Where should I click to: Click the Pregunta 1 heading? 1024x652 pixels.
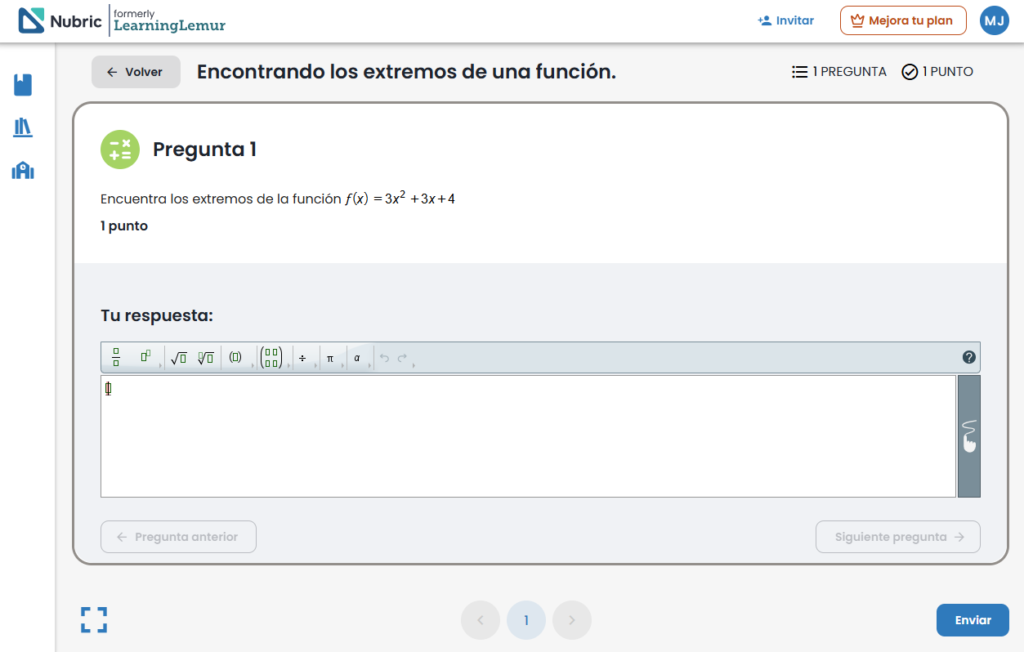(204, 150)
